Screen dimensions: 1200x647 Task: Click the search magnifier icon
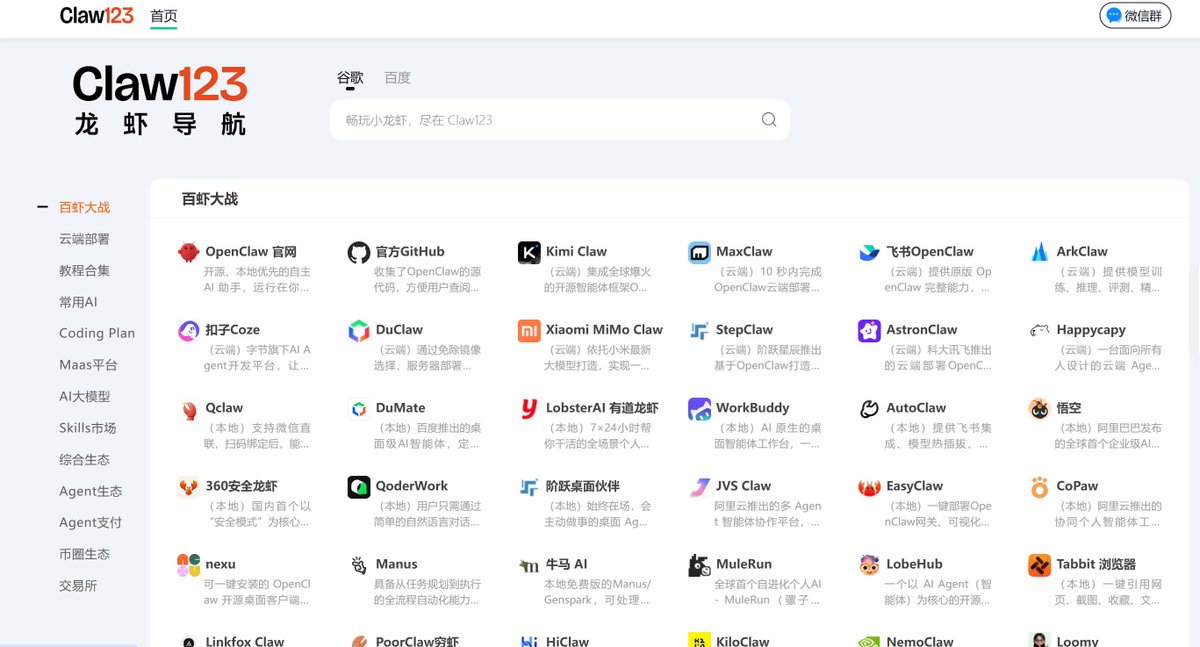[769, 120]
